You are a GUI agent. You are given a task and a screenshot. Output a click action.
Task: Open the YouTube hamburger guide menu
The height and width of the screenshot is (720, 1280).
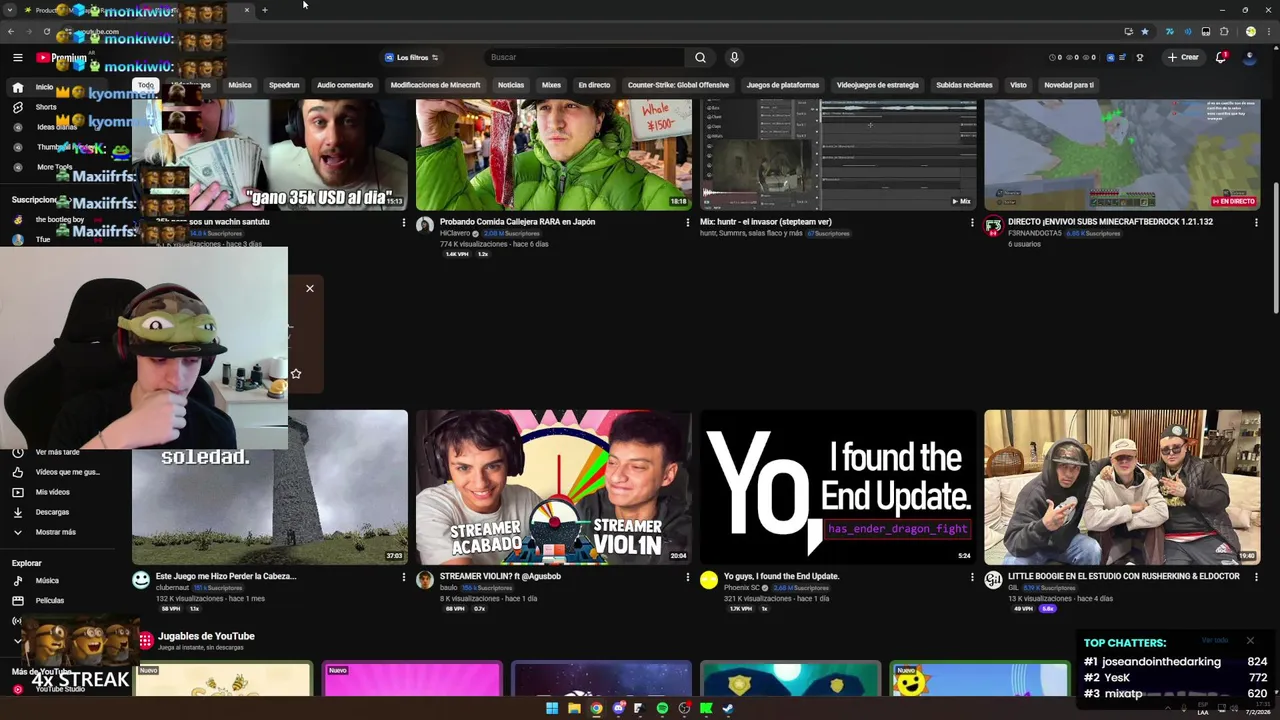tap(17, 57)
